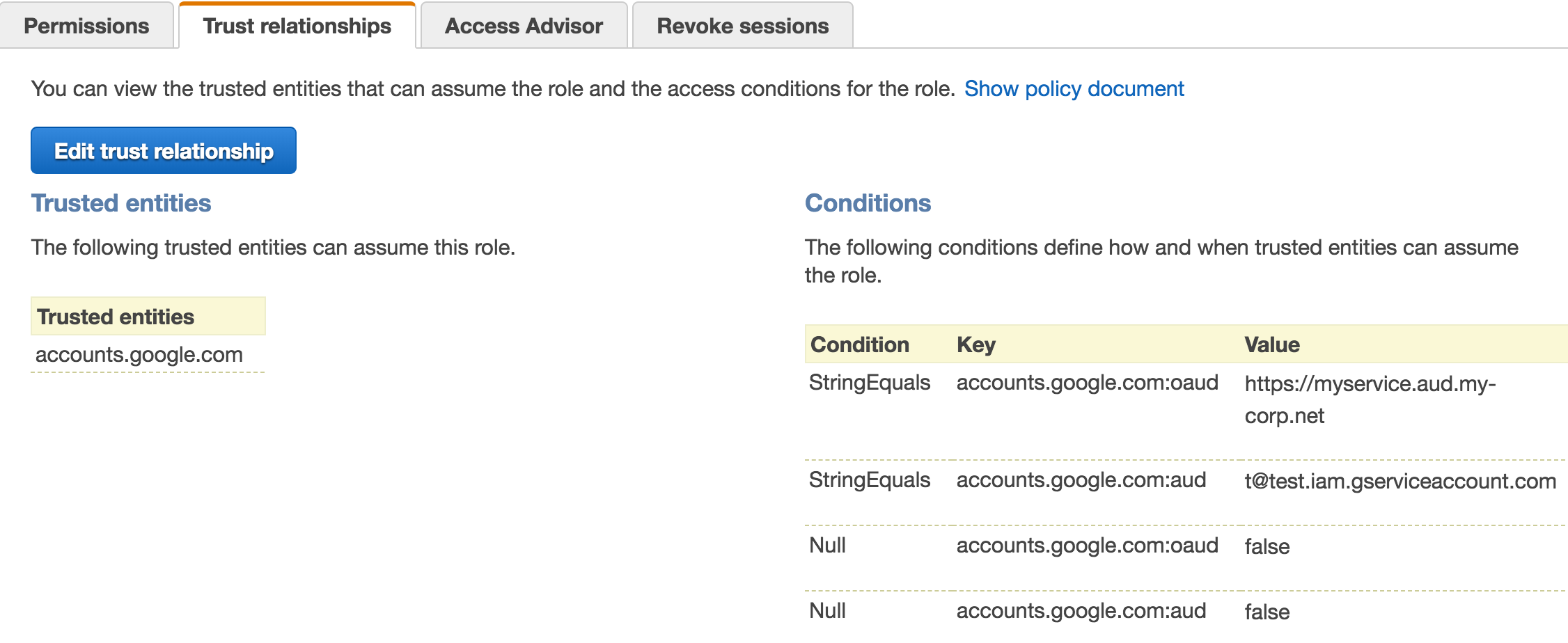This screenshot has width=1568, height=643.
Task: Select the Trust relationships tab
Action: tap(297, 26)
